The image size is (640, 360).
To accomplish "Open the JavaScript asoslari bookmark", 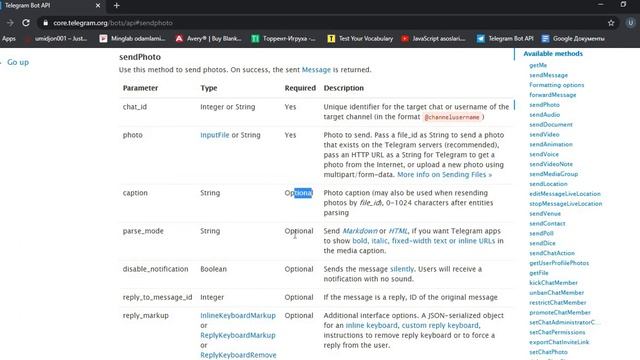I will pos(433,38).
